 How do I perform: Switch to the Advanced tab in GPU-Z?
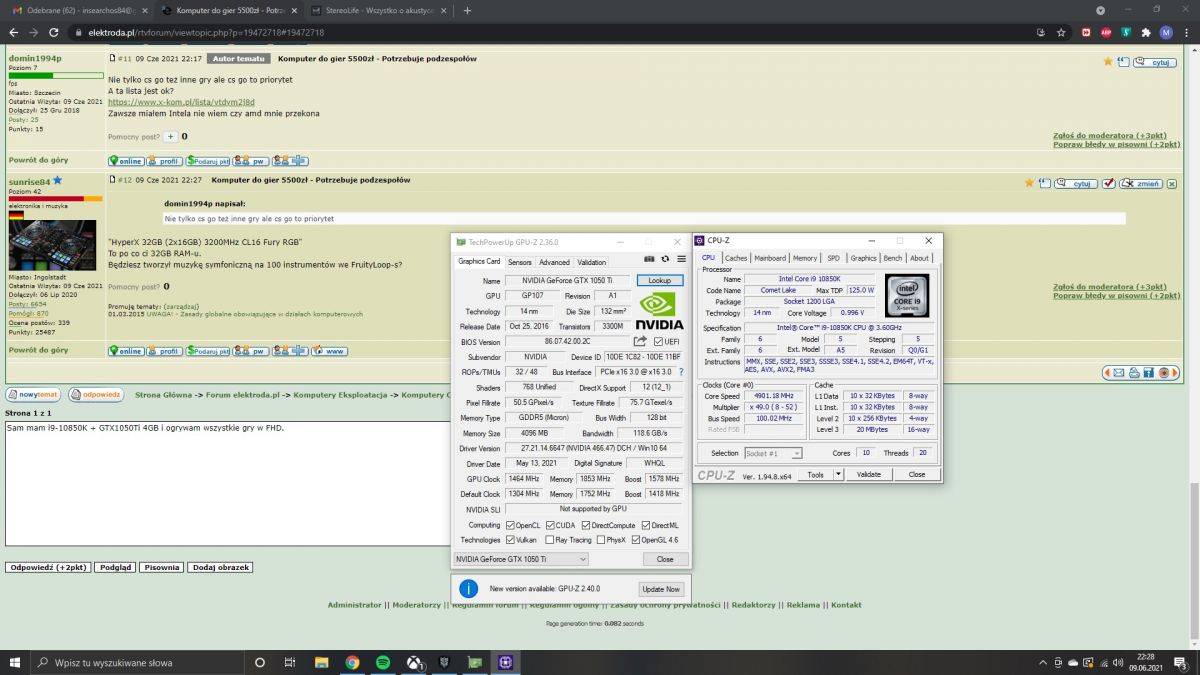tap(554, 262)
